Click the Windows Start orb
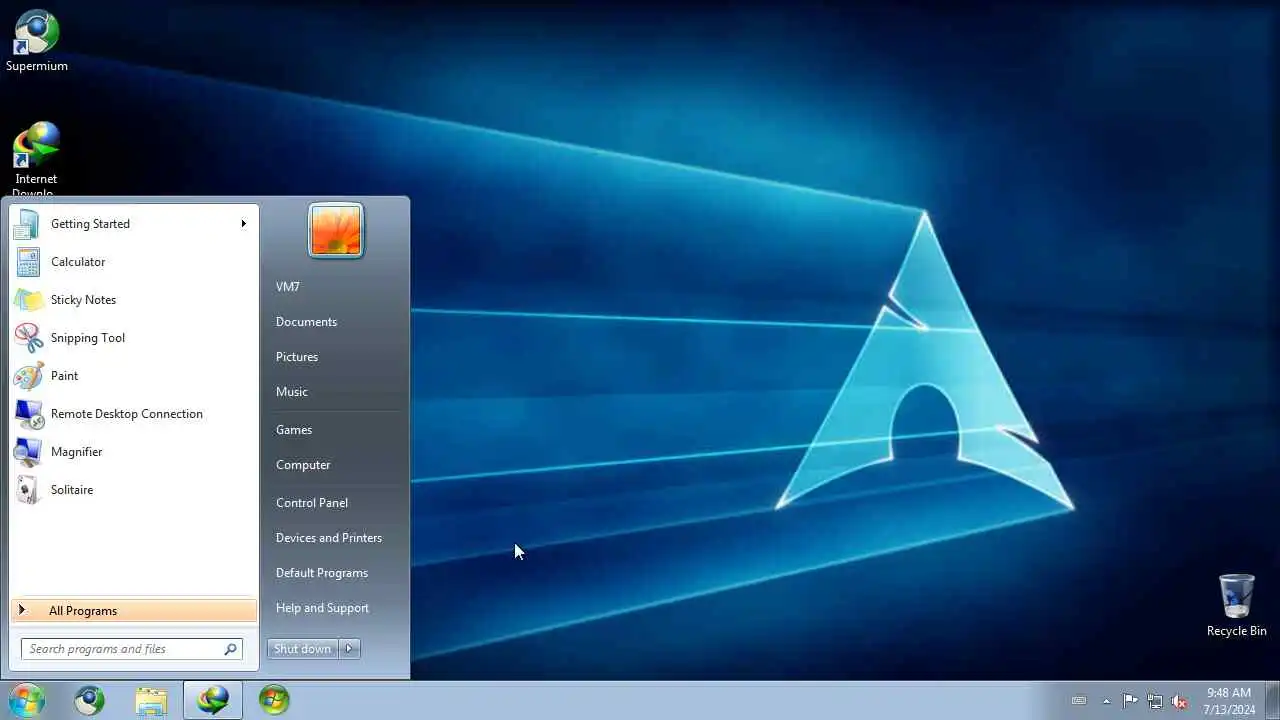1280x720 pixels. coord(27,700)
